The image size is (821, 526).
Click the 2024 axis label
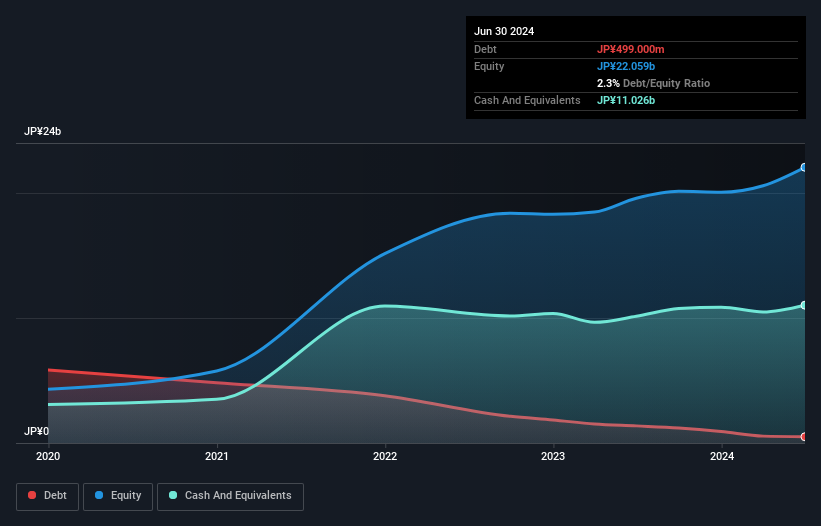[722, 456]
